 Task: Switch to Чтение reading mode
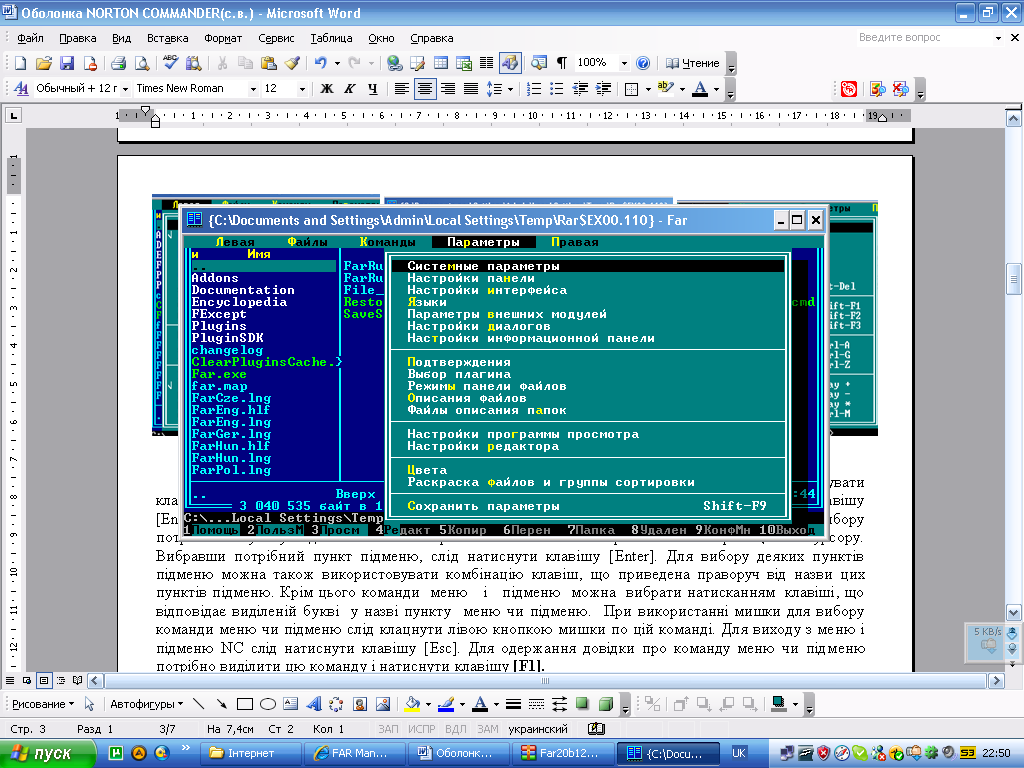692,63
